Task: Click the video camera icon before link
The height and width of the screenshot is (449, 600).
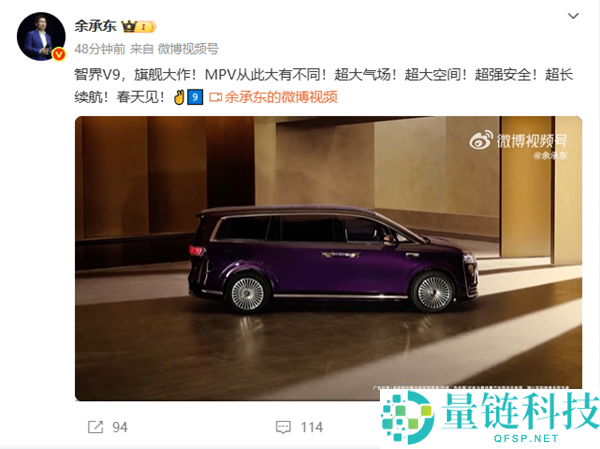Action: click(x=215, y=98)
